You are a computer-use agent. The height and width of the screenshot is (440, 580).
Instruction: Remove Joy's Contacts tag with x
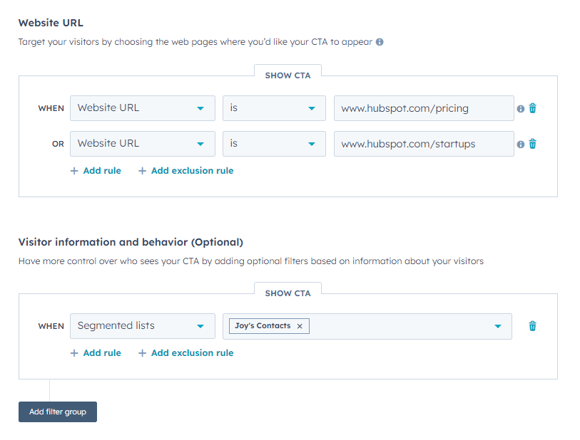click(x=300, y=326)
